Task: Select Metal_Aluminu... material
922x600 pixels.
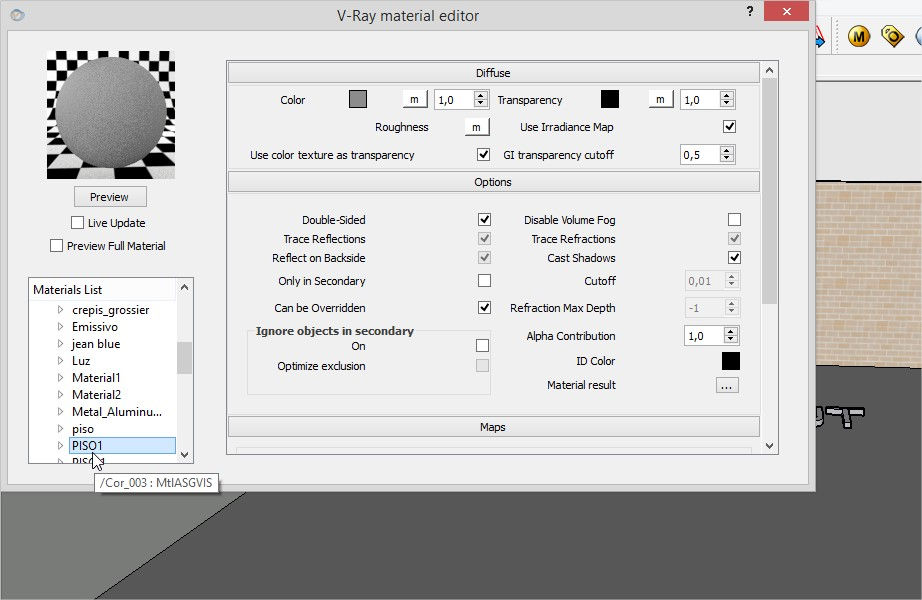Action: pos(117,412)
